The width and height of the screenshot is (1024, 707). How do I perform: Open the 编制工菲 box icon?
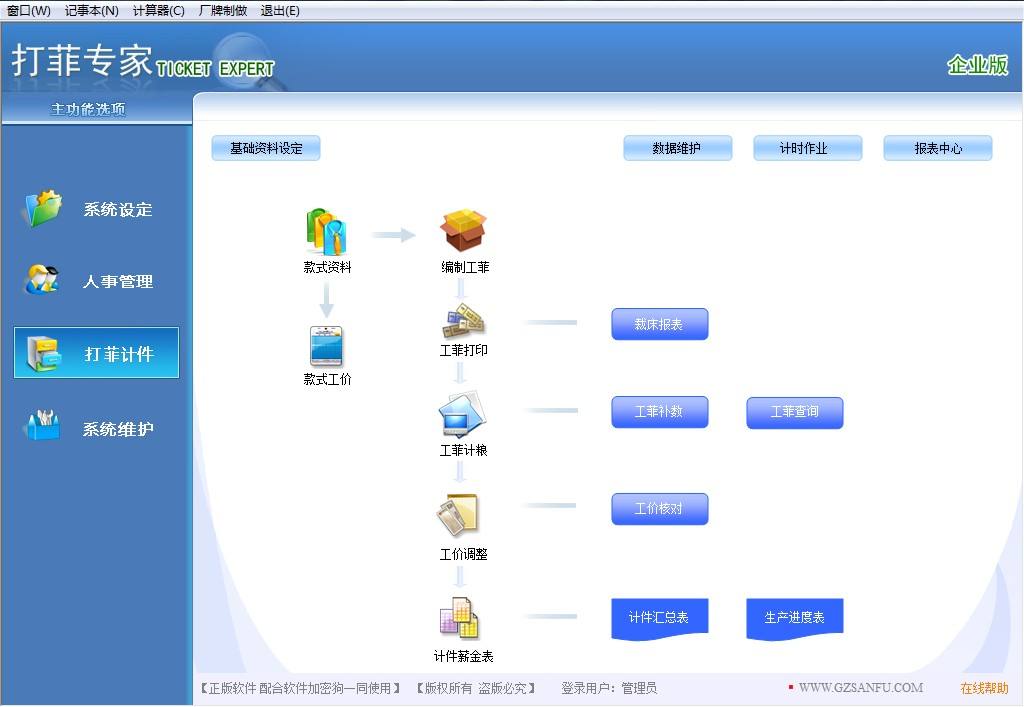(x=463, y=230)
